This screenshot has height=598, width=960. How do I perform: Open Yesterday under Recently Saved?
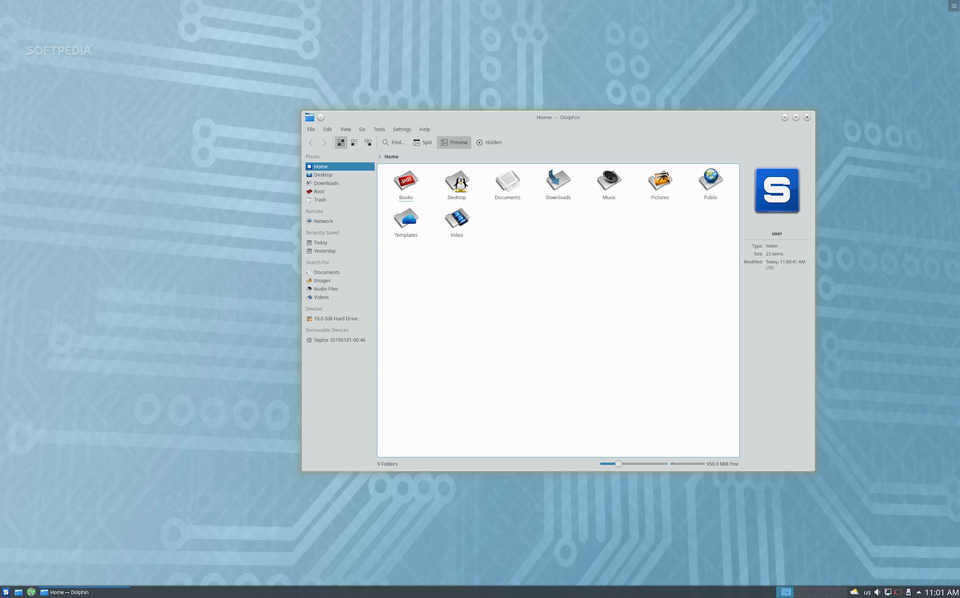(x=323, y=251)
